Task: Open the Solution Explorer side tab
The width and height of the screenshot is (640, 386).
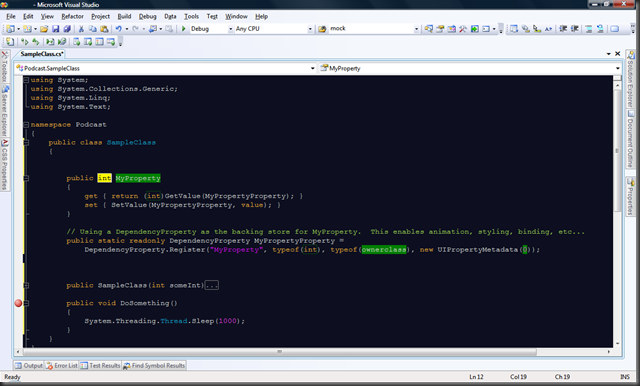Action: click(x=631, y=79)
